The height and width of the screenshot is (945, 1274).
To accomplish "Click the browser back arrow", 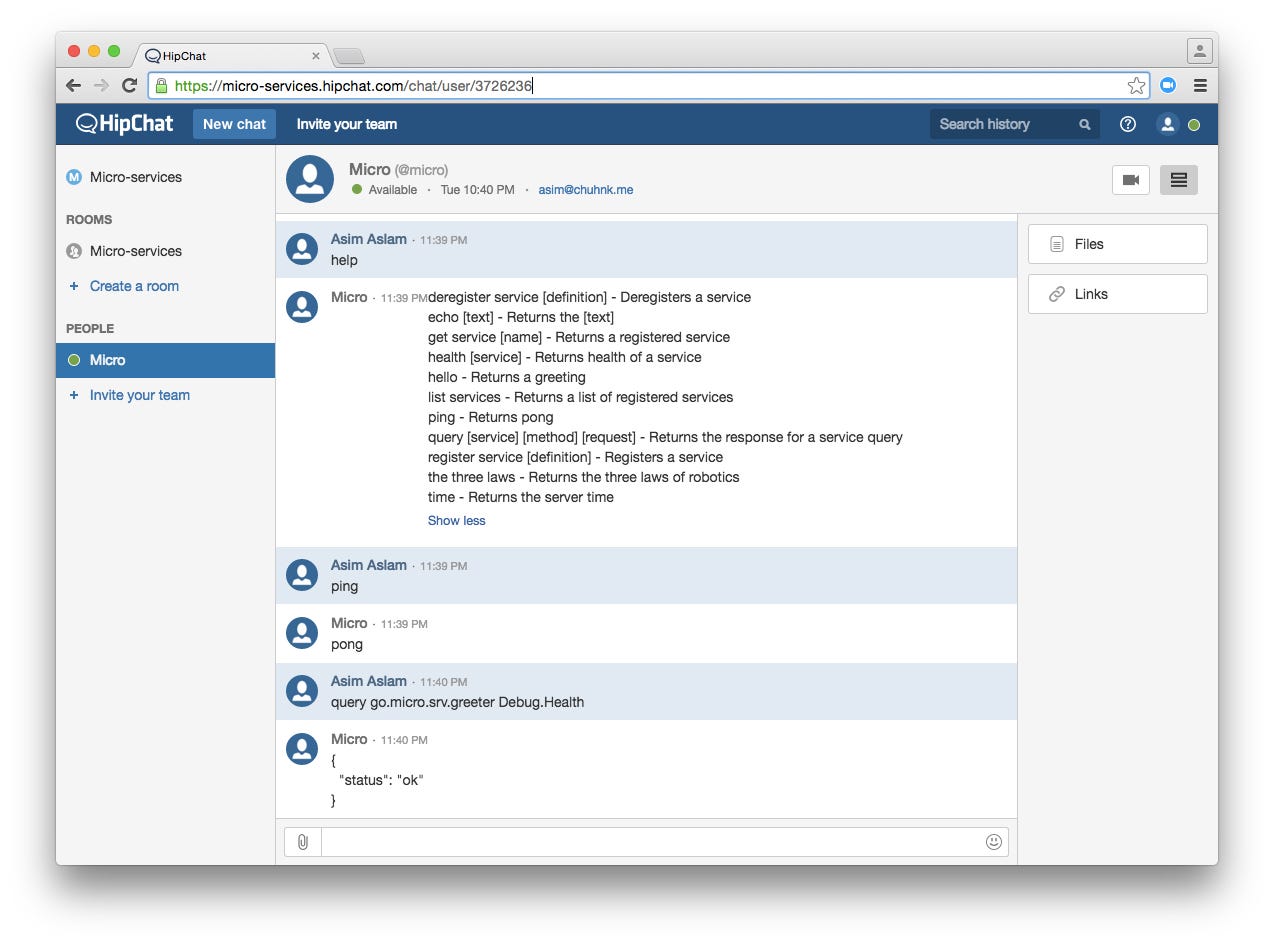I will point(74,86).
